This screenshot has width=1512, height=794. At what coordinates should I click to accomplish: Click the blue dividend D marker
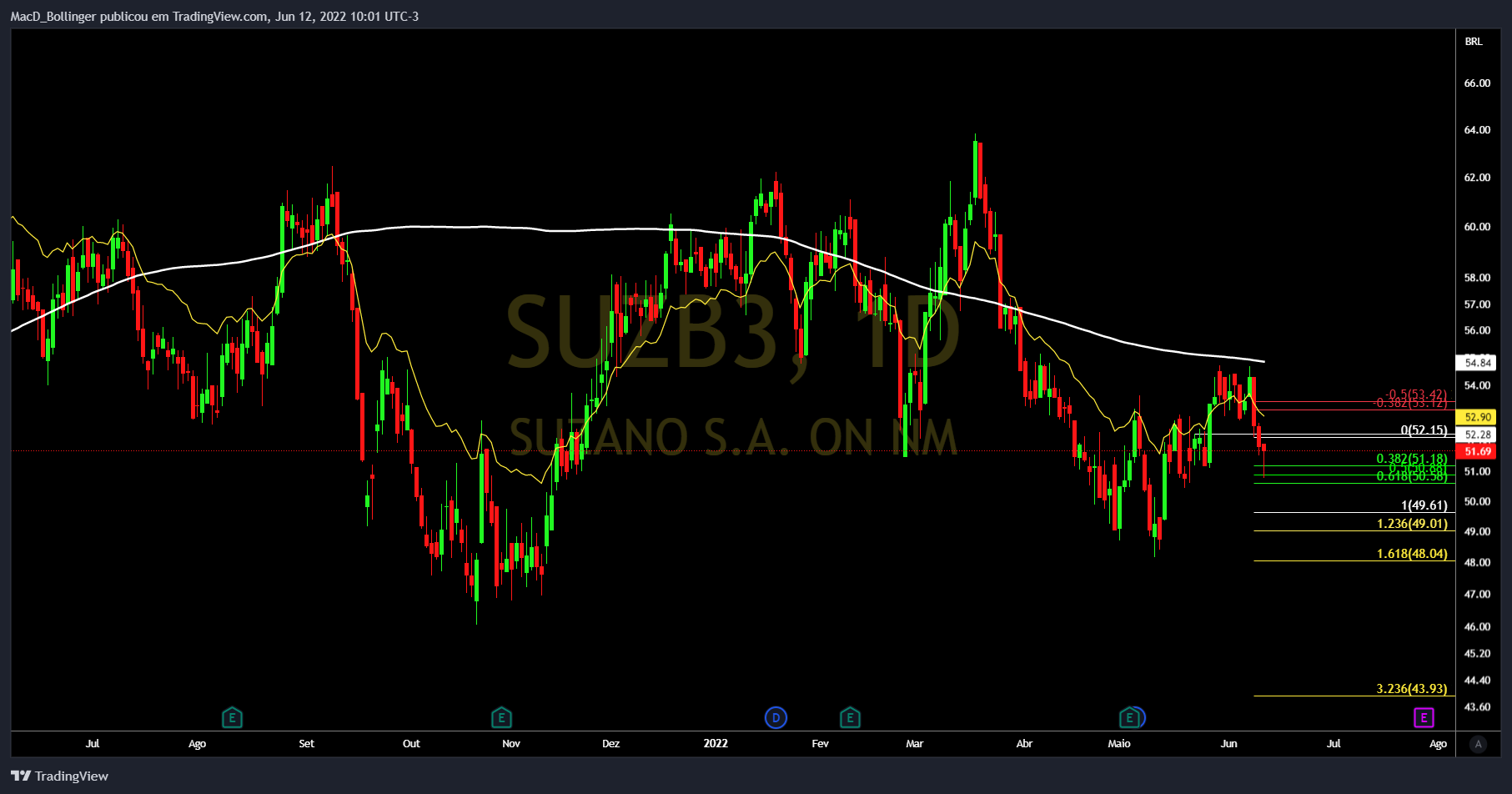tap(776, 717)
